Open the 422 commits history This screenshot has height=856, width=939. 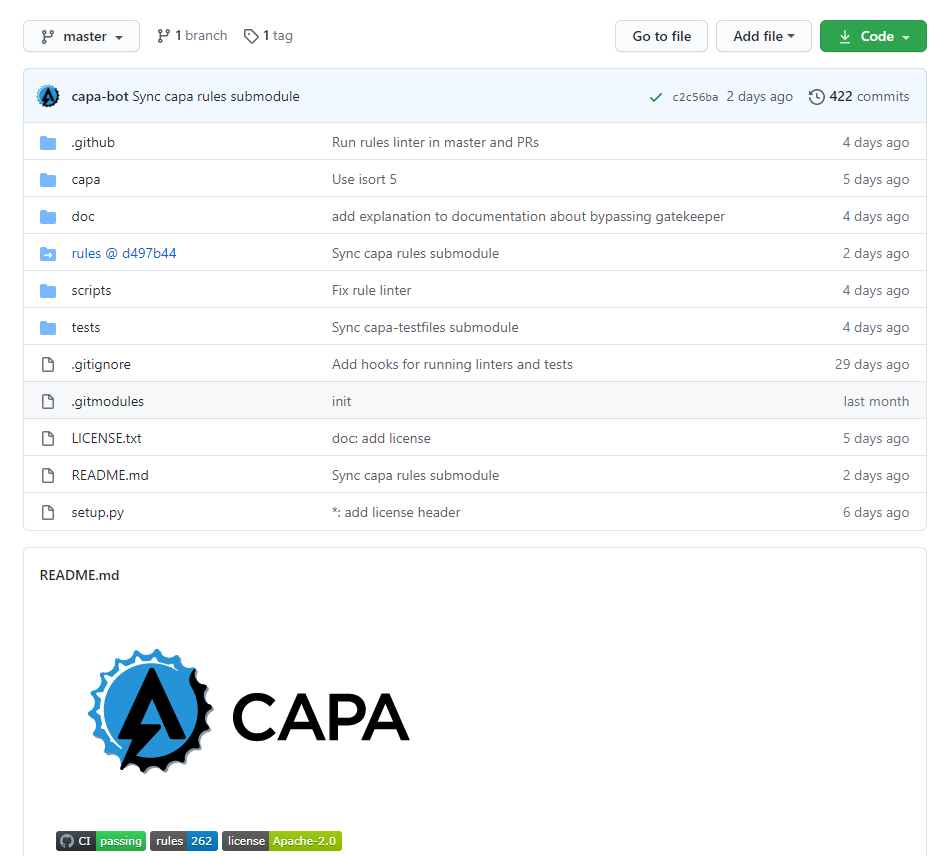tap(859, 97)
